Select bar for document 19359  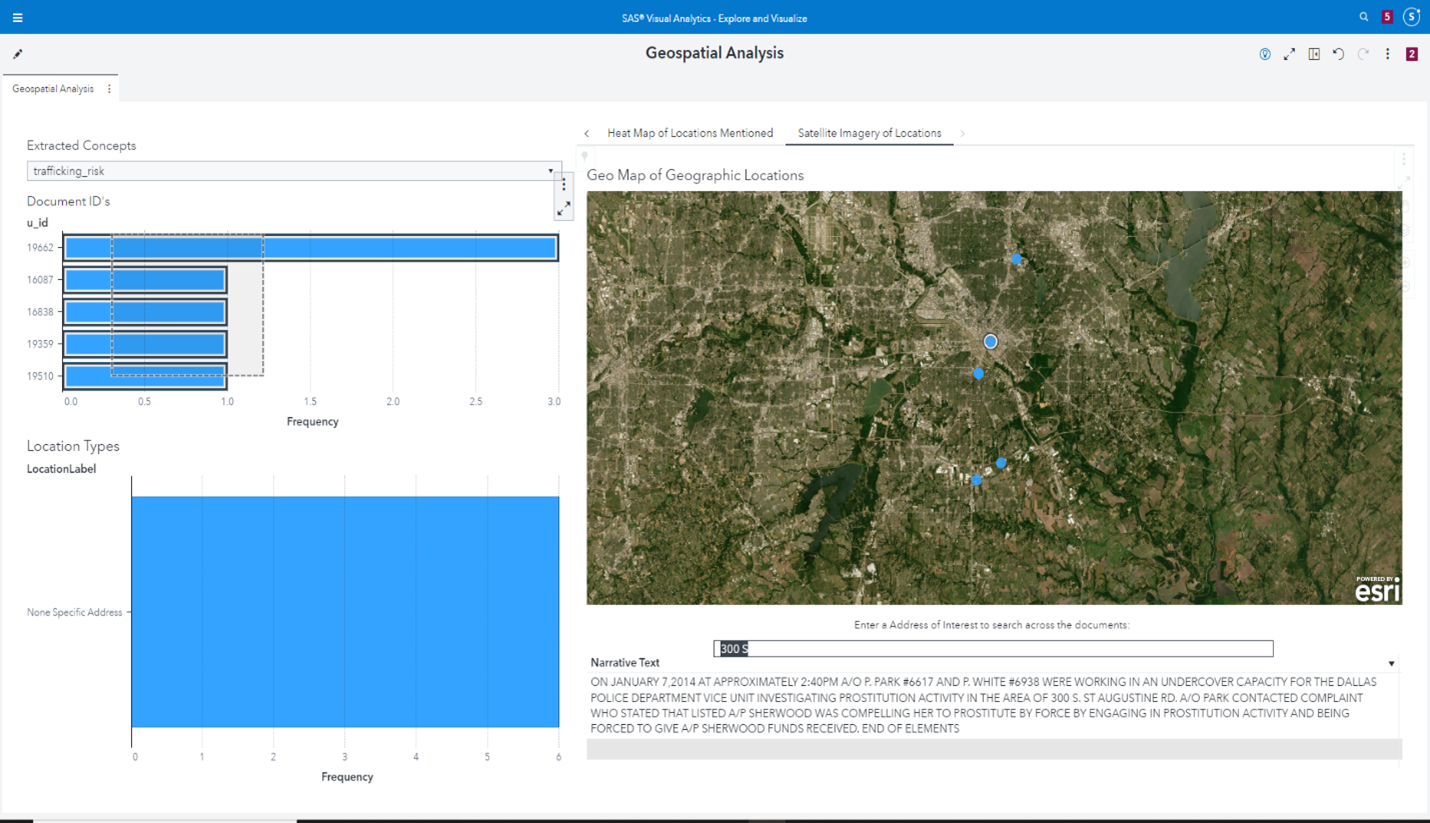(x=145, y=344)
